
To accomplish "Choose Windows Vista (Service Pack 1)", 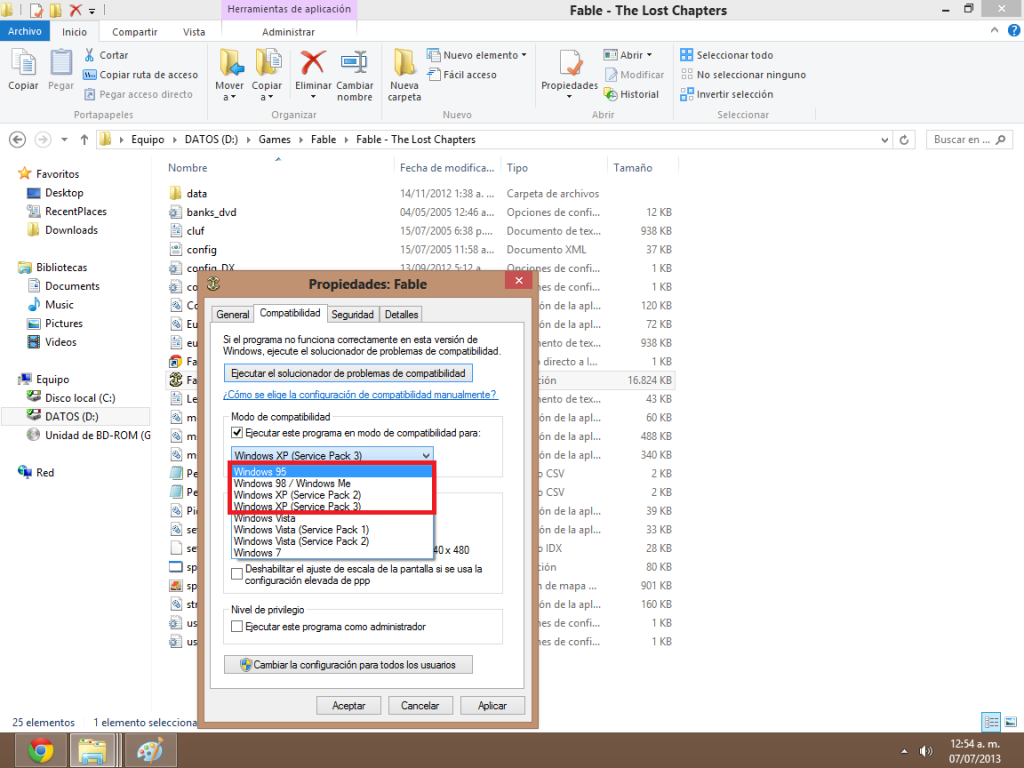I will 332,530.
